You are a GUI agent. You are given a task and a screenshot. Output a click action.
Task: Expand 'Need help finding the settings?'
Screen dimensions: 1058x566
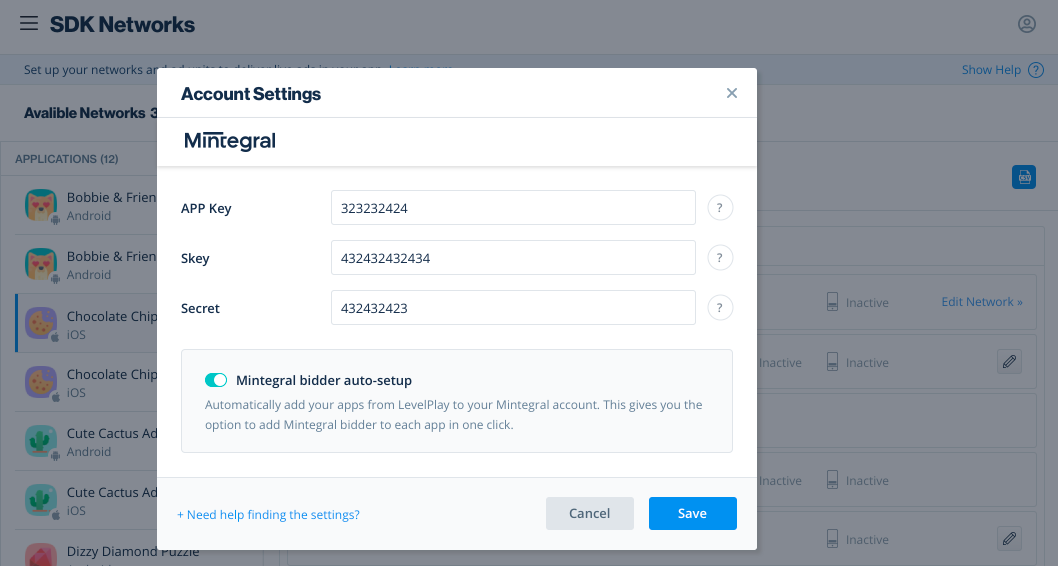coord(268,515)
